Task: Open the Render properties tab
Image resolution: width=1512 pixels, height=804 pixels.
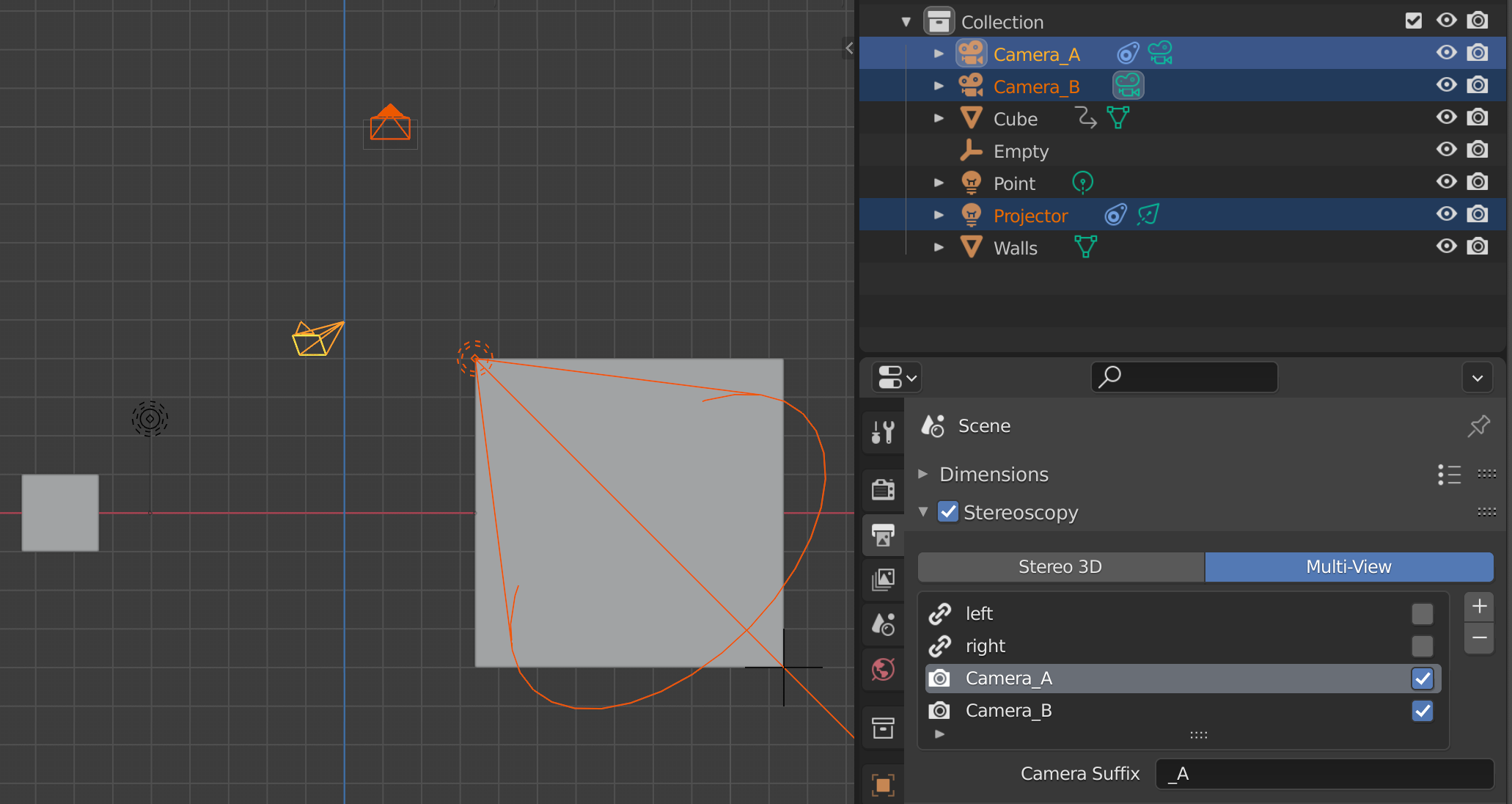Action: 883,489
